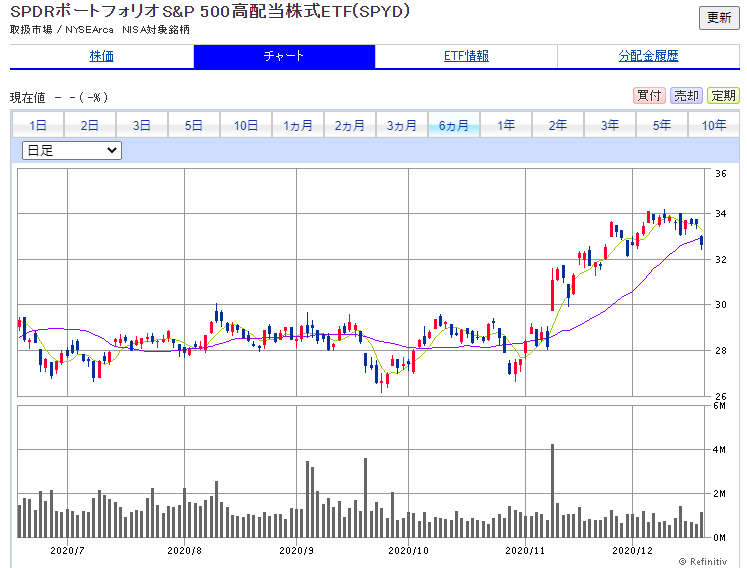The height and width of the screenshot is (568, 747).
Task: Select the 5日 chart period
Action: pos(193,125)
